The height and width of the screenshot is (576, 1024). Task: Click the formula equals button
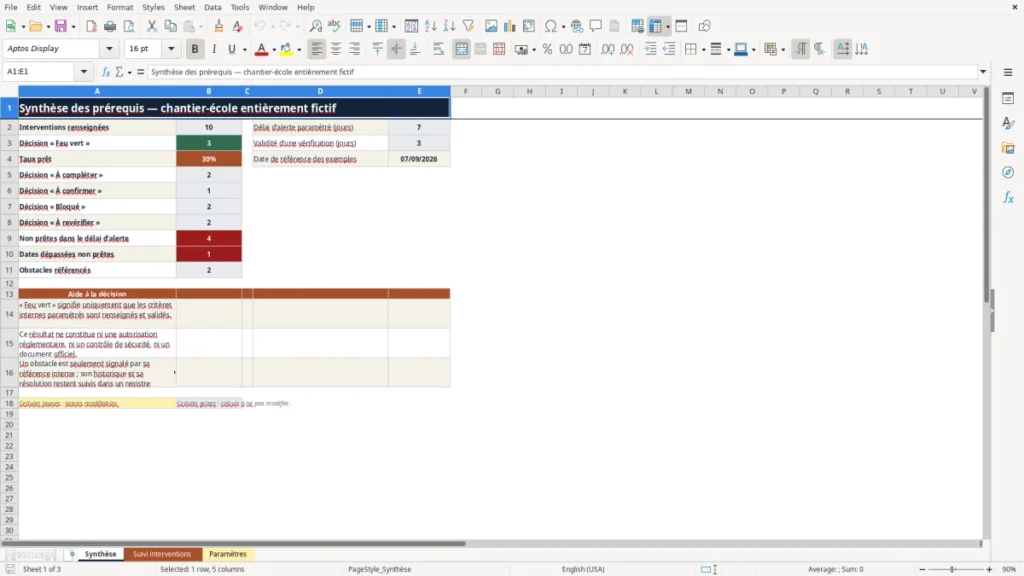[x=140, y=72]
